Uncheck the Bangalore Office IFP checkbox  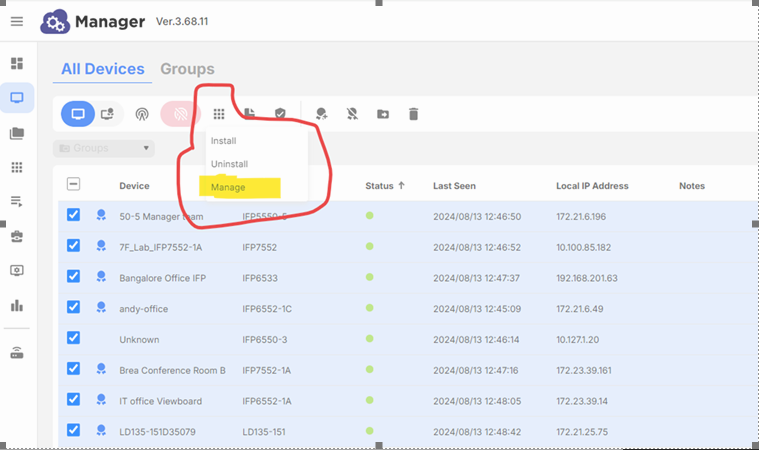74,276
